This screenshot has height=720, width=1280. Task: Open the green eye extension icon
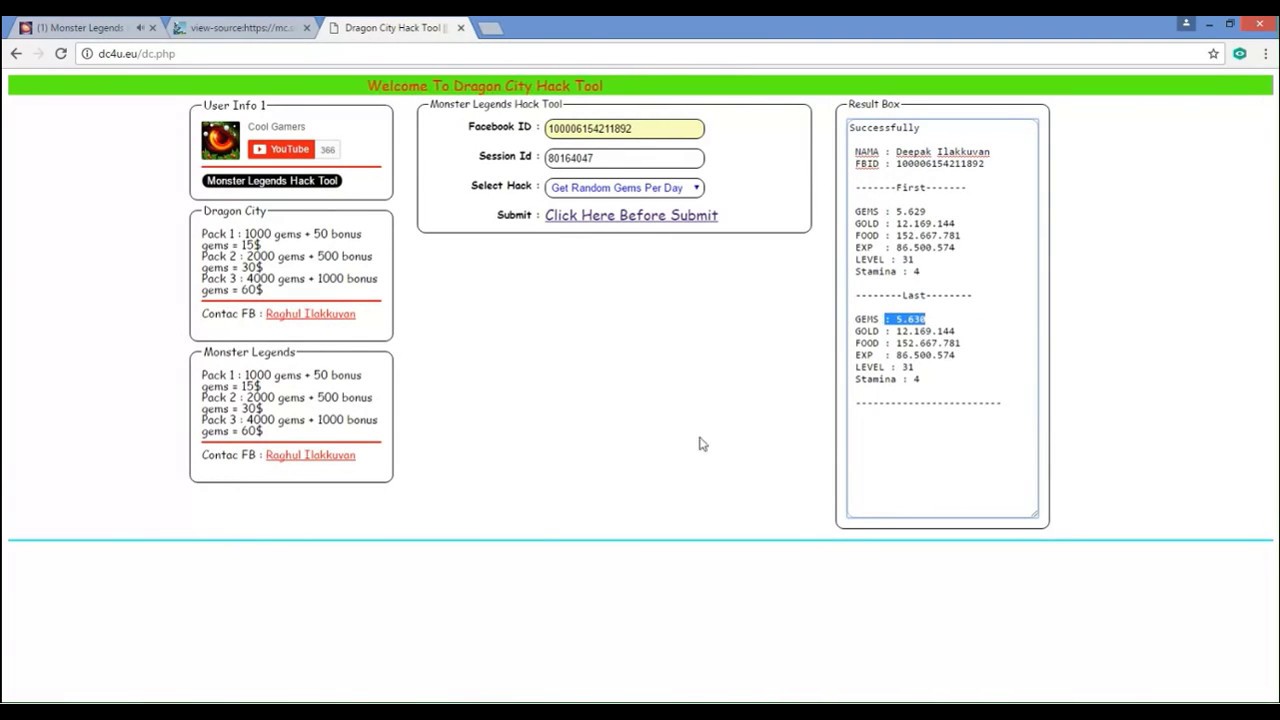coord(1239,54)
